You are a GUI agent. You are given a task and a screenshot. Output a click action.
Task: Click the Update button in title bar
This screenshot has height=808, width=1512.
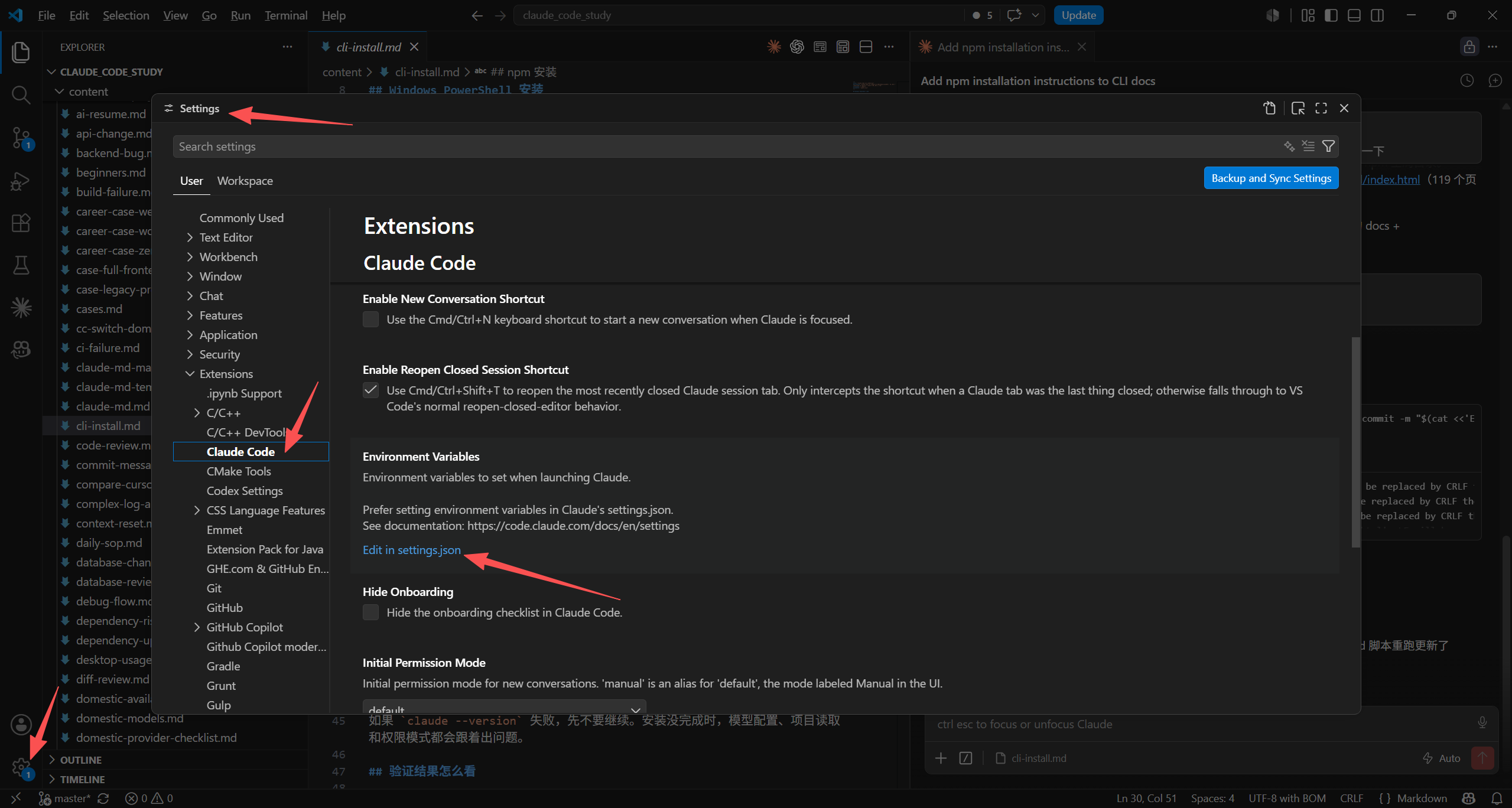(x=1078, y=15)
